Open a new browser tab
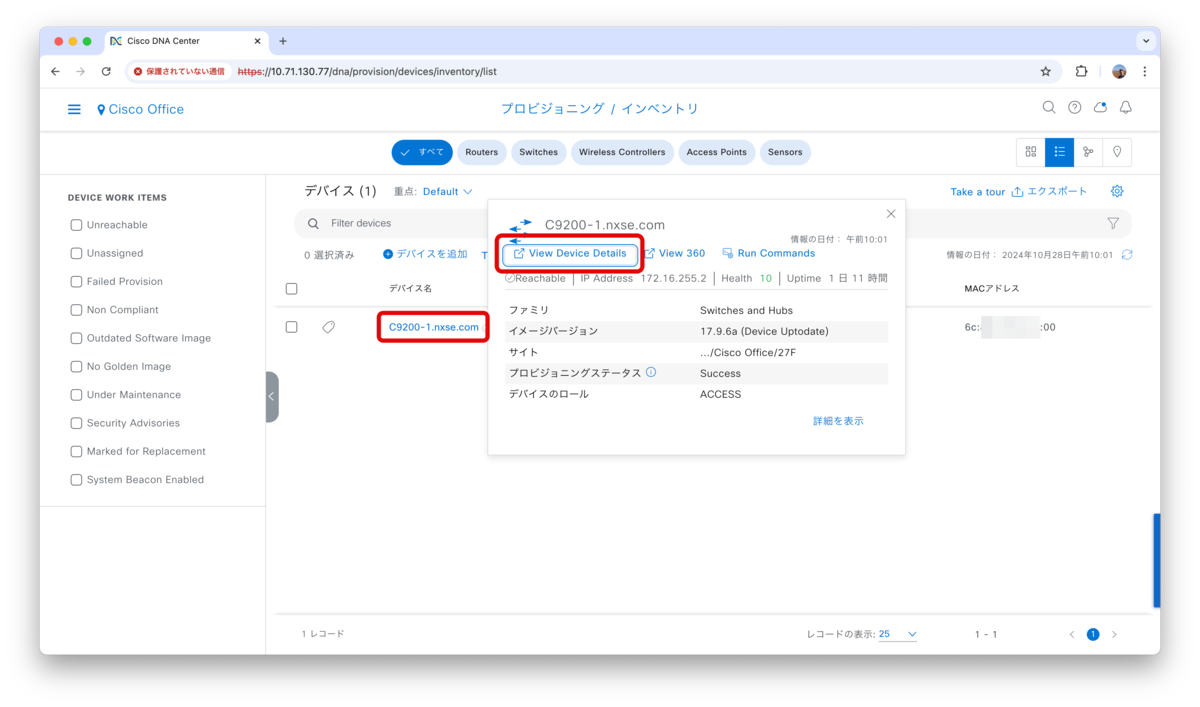Image resolution: width=1200 pixels, height=707 pixels. coord(283,41)
